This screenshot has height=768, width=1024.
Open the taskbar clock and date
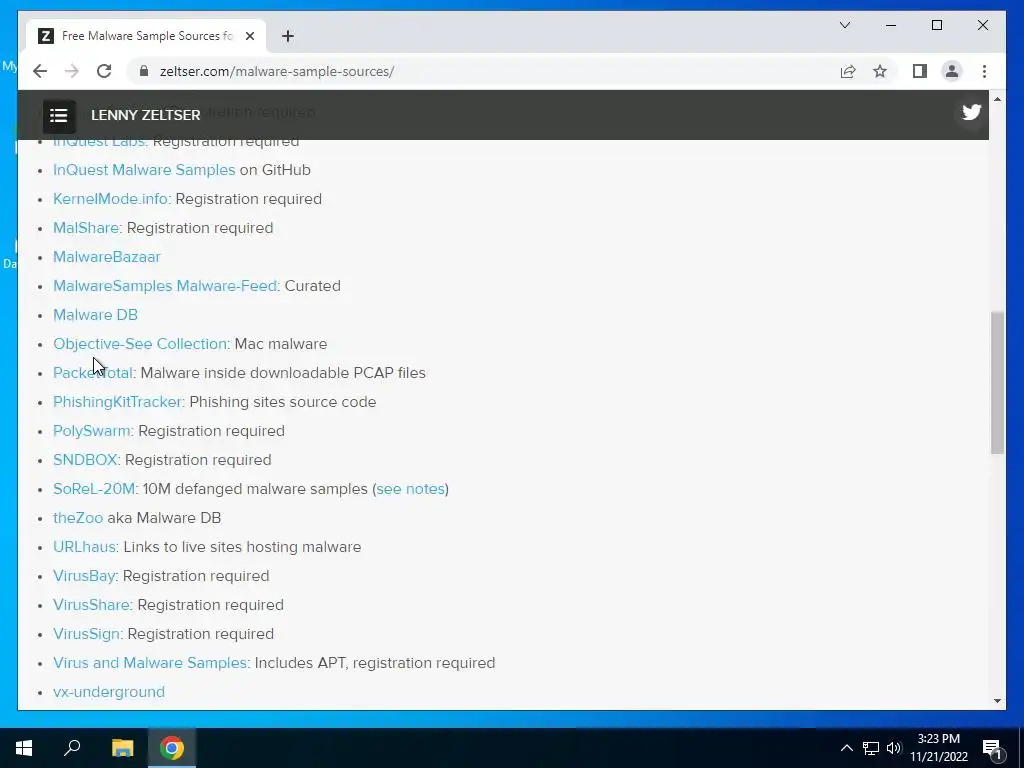pyautogui.click(x=939, y=748)
